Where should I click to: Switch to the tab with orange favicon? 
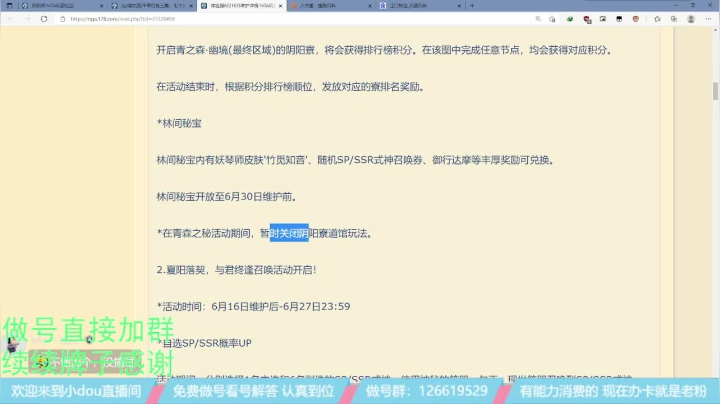tap(331, 6)
